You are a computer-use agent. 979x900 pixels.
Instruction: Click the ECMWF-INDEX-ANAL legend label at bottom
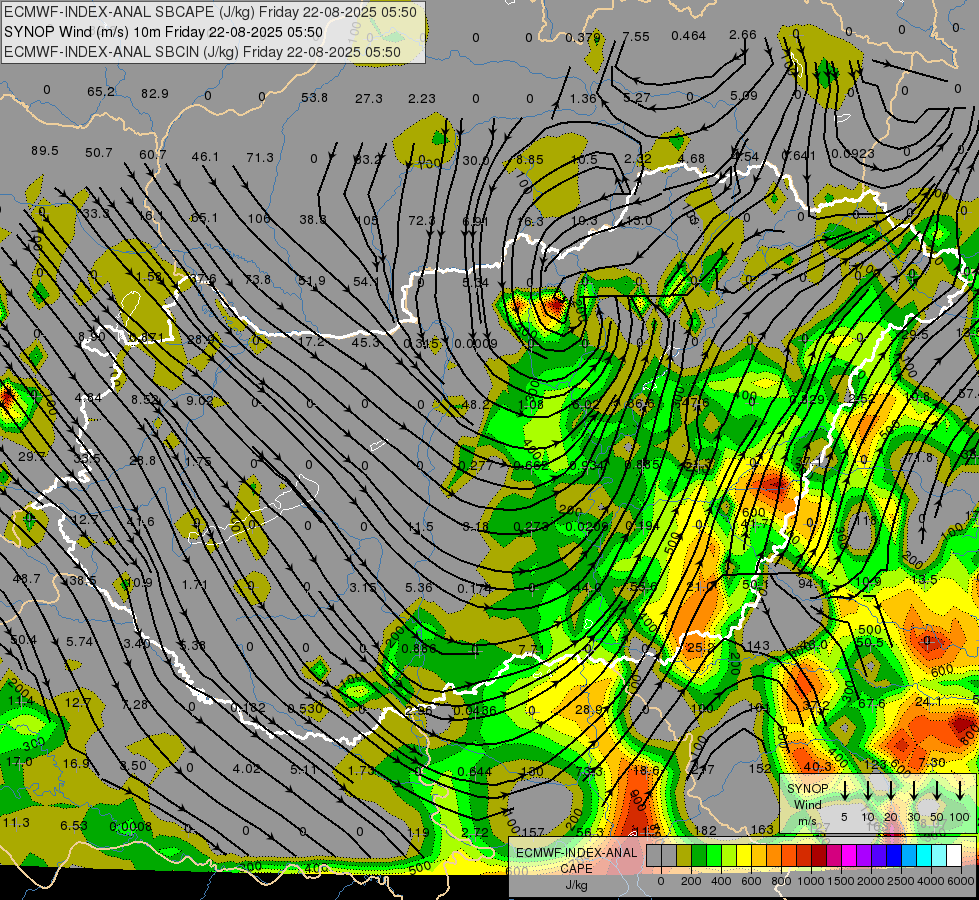tap(576, 853)
